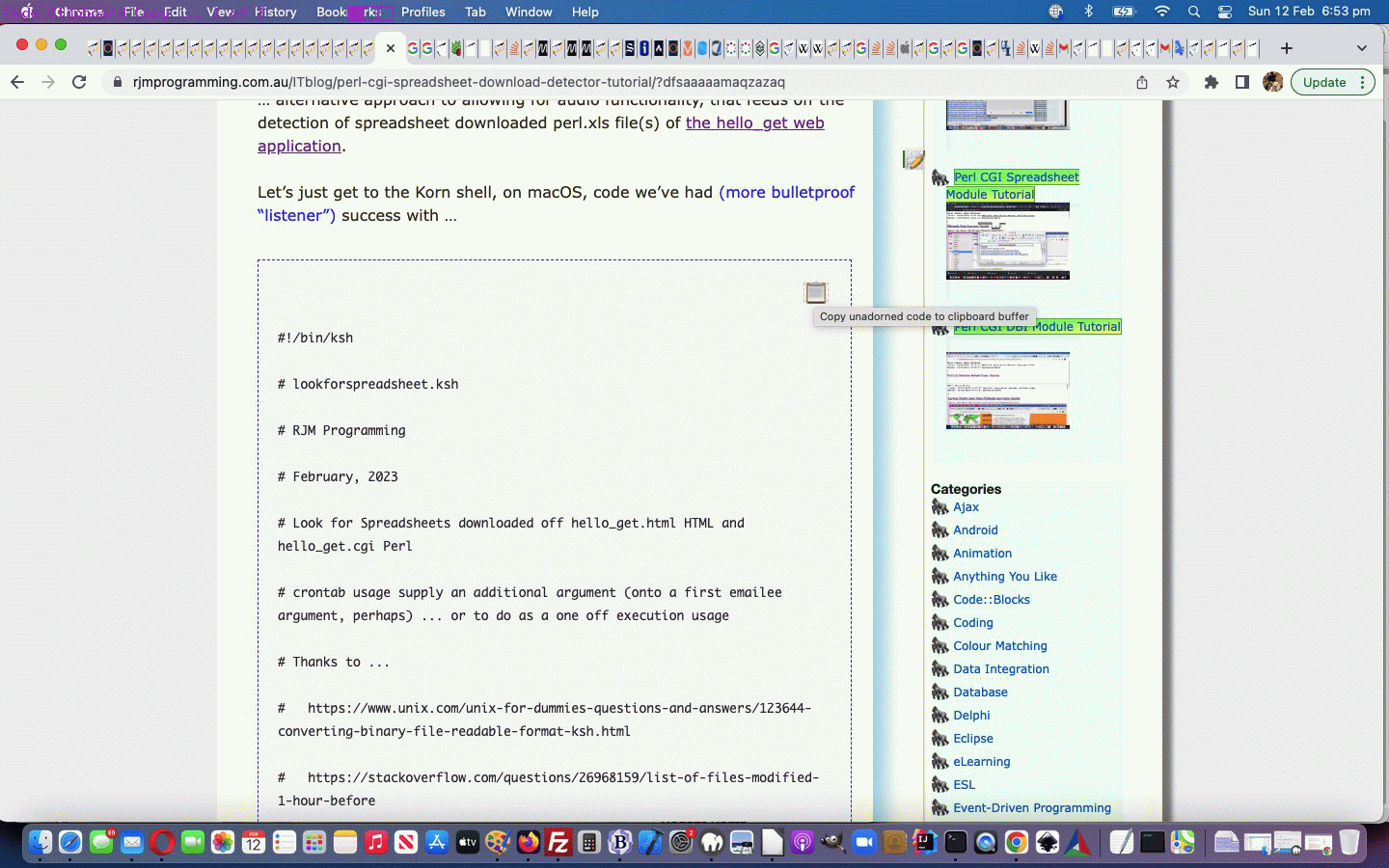Follow the hello_get web application link

coord(754,122)
